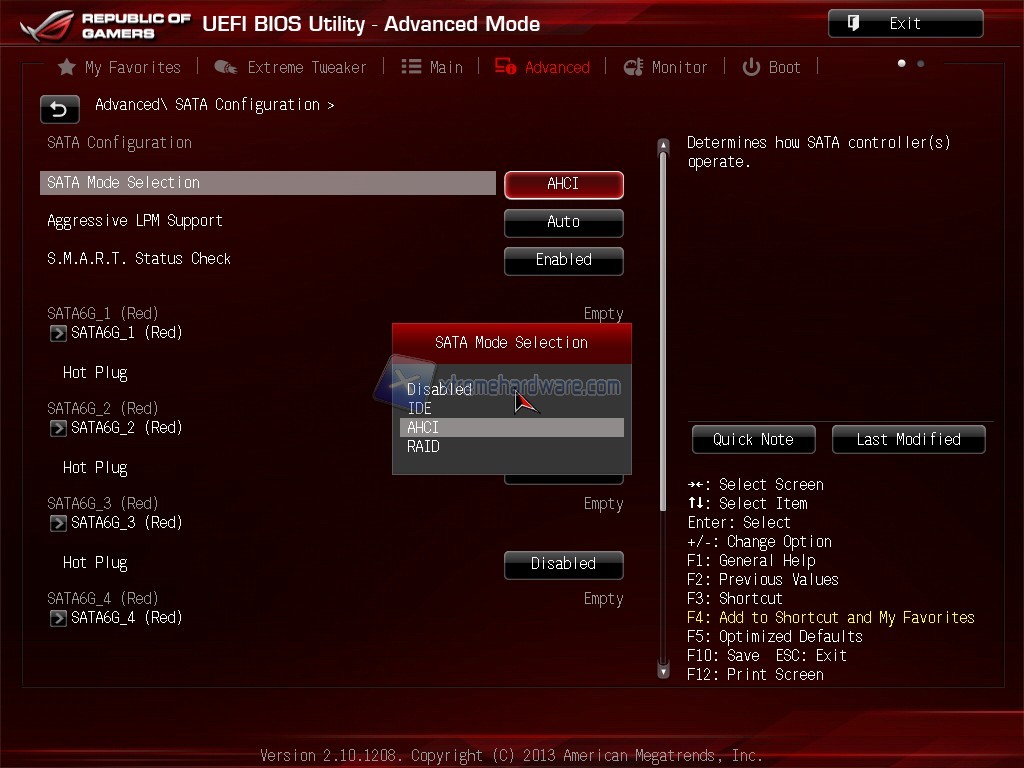Click the SATA6G_3 (Red) arrow icon
This screenshot has width=1024, height=768.
click(58, 523)
